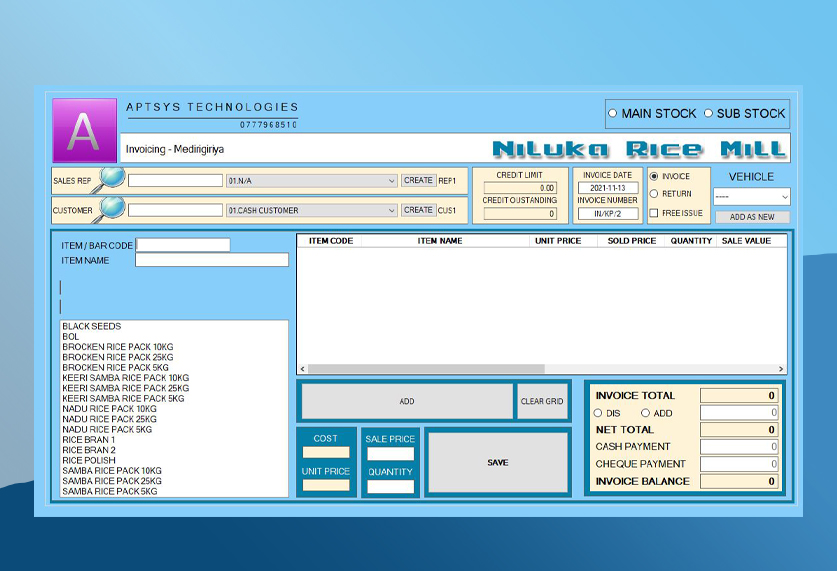The image size is (837, 571).
Task: Choose the Return radio option
Action: (x=654, y=194)
